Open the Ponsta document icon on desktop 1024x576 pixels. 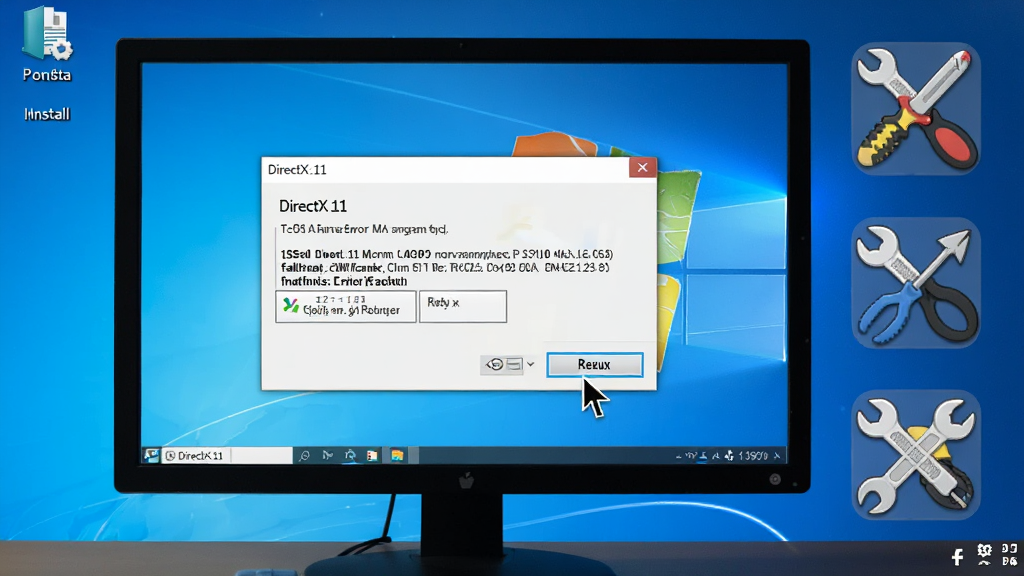tap(46, 34)
